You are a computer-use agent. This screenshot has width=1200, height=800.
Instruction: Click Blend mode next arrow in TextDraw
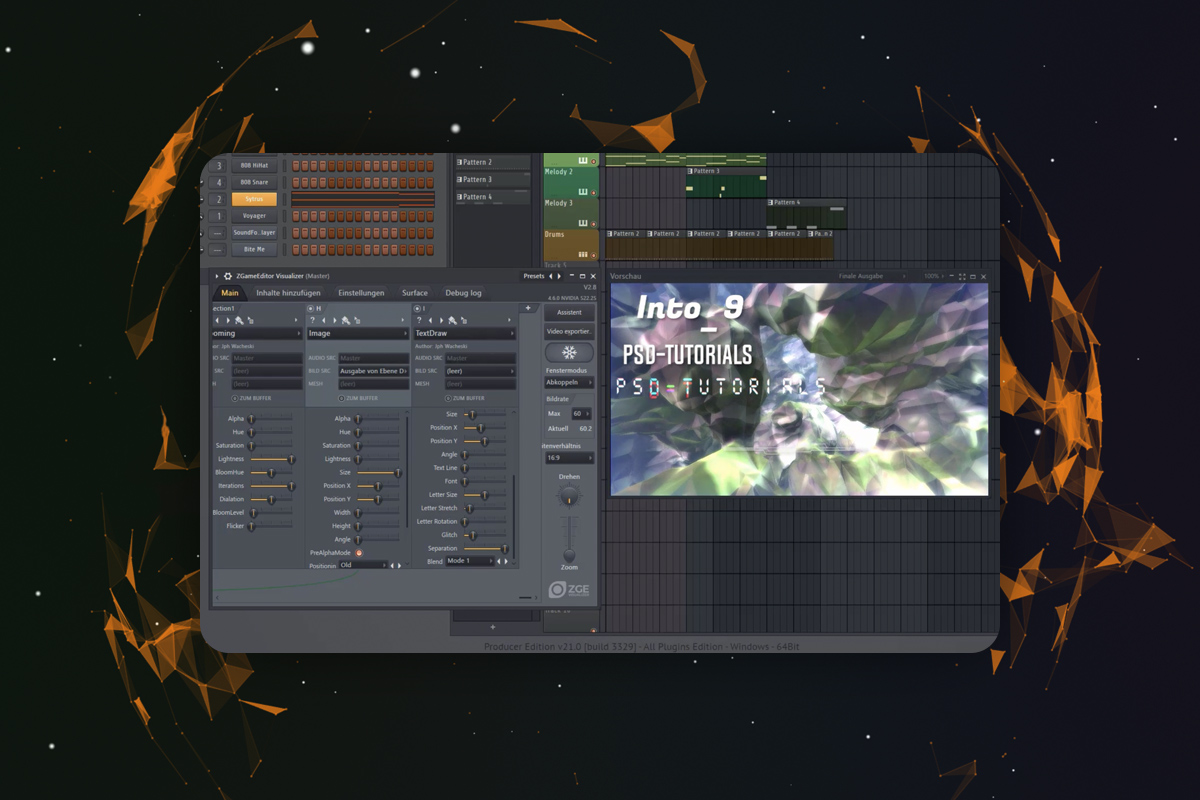(506, 562)
